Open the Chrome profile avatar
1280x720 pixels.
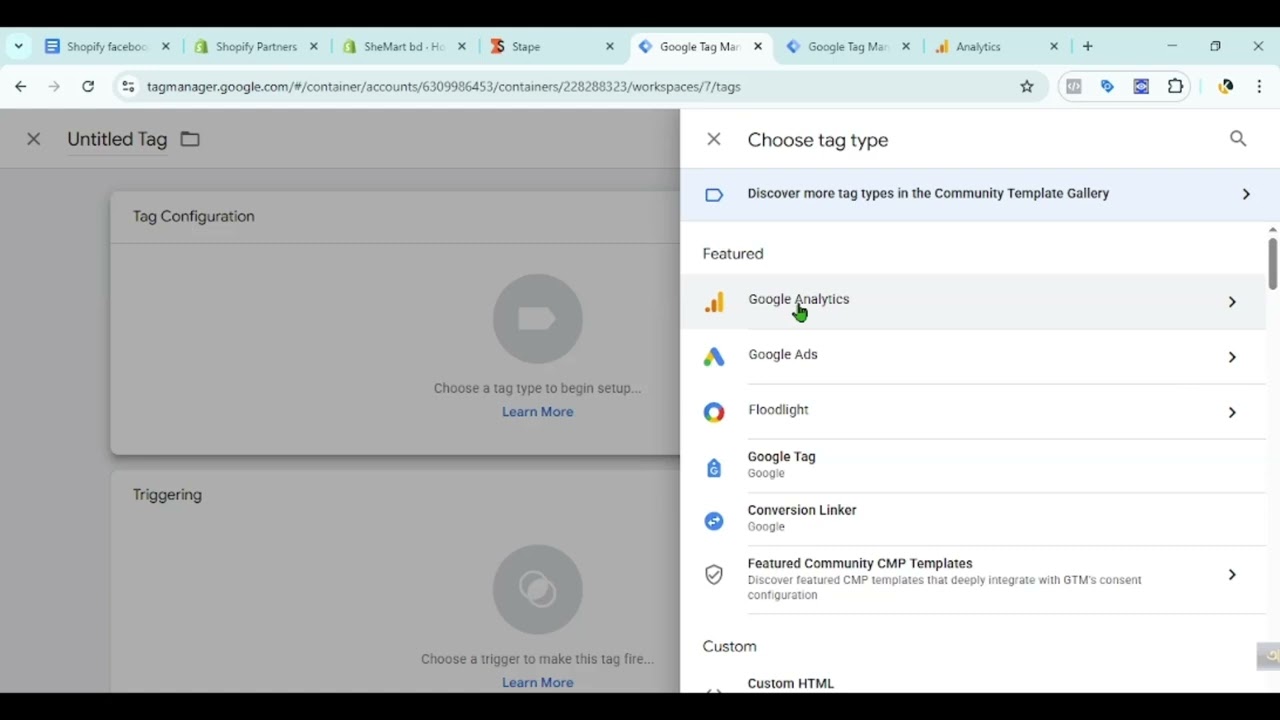coord(1226,87)
